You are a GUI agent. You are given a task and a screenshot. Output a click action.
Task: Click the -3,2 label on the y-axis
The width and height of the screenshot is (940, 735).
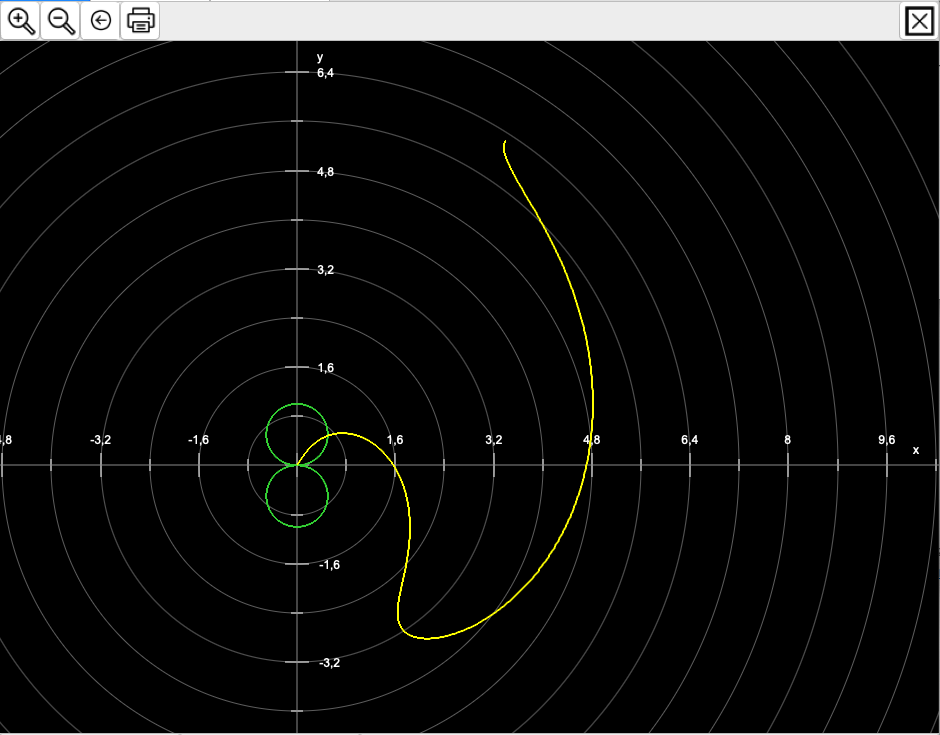[x=329, y=663]
